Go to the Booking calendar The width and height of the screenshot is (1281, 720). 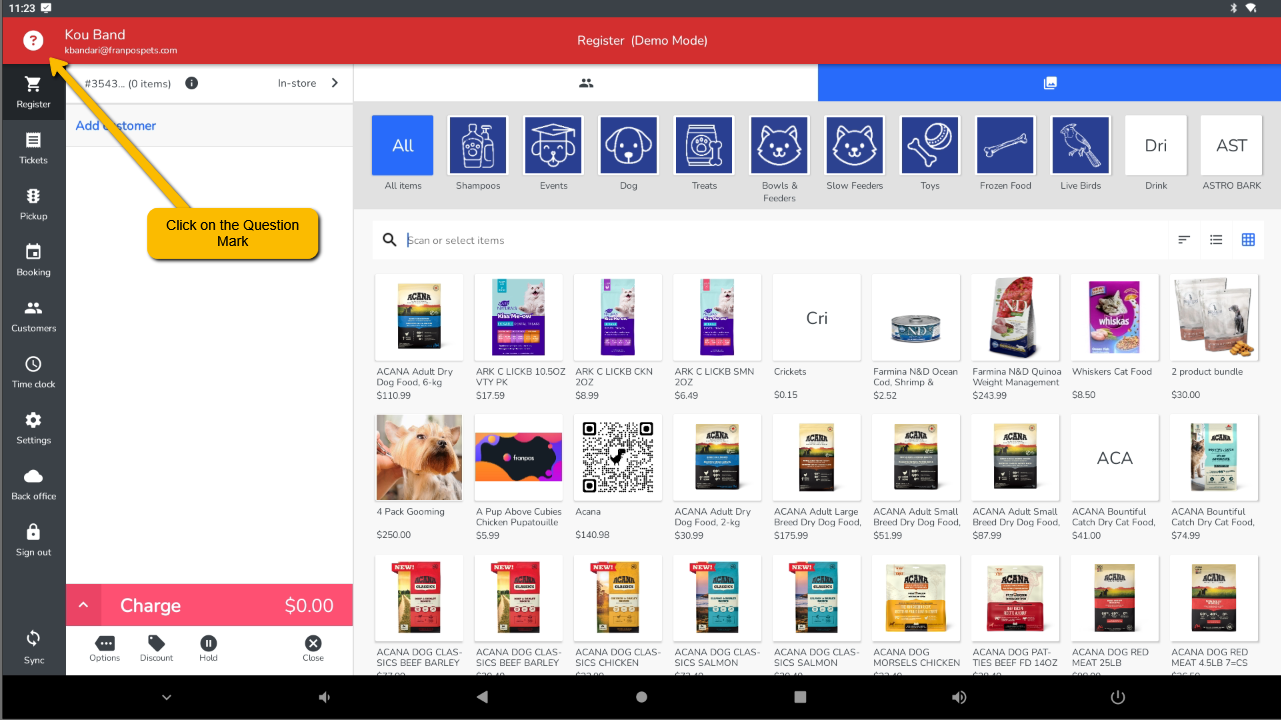[x=33, y=259]
